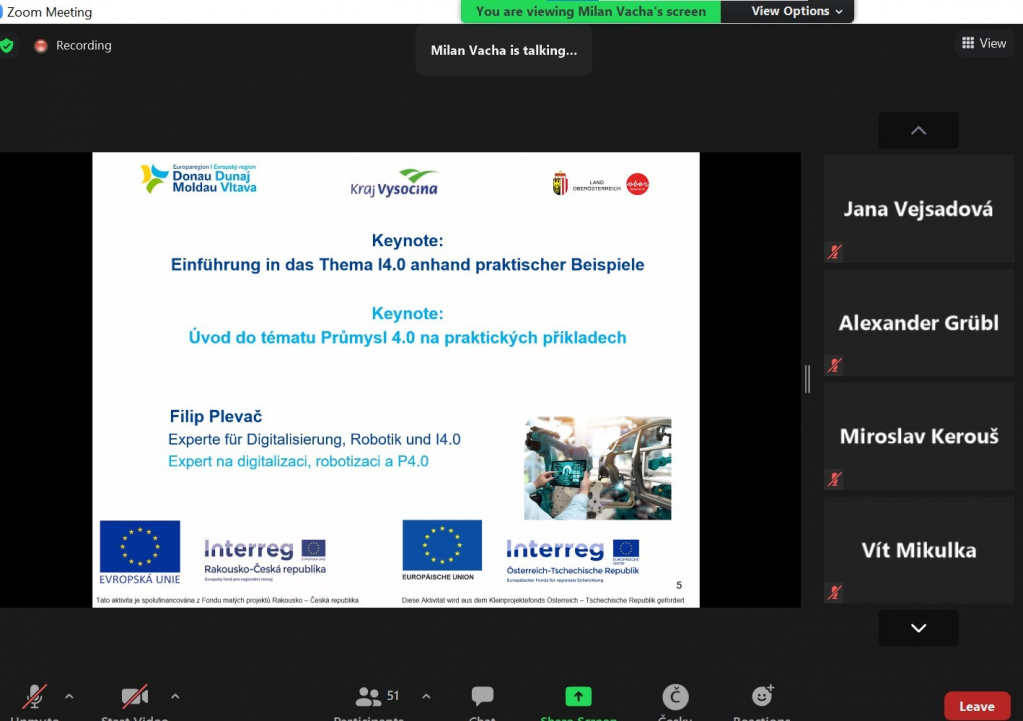This screenshot has height=721, width=1023.
Task: Open the View Options dropdown
Action: pos(796,11)
